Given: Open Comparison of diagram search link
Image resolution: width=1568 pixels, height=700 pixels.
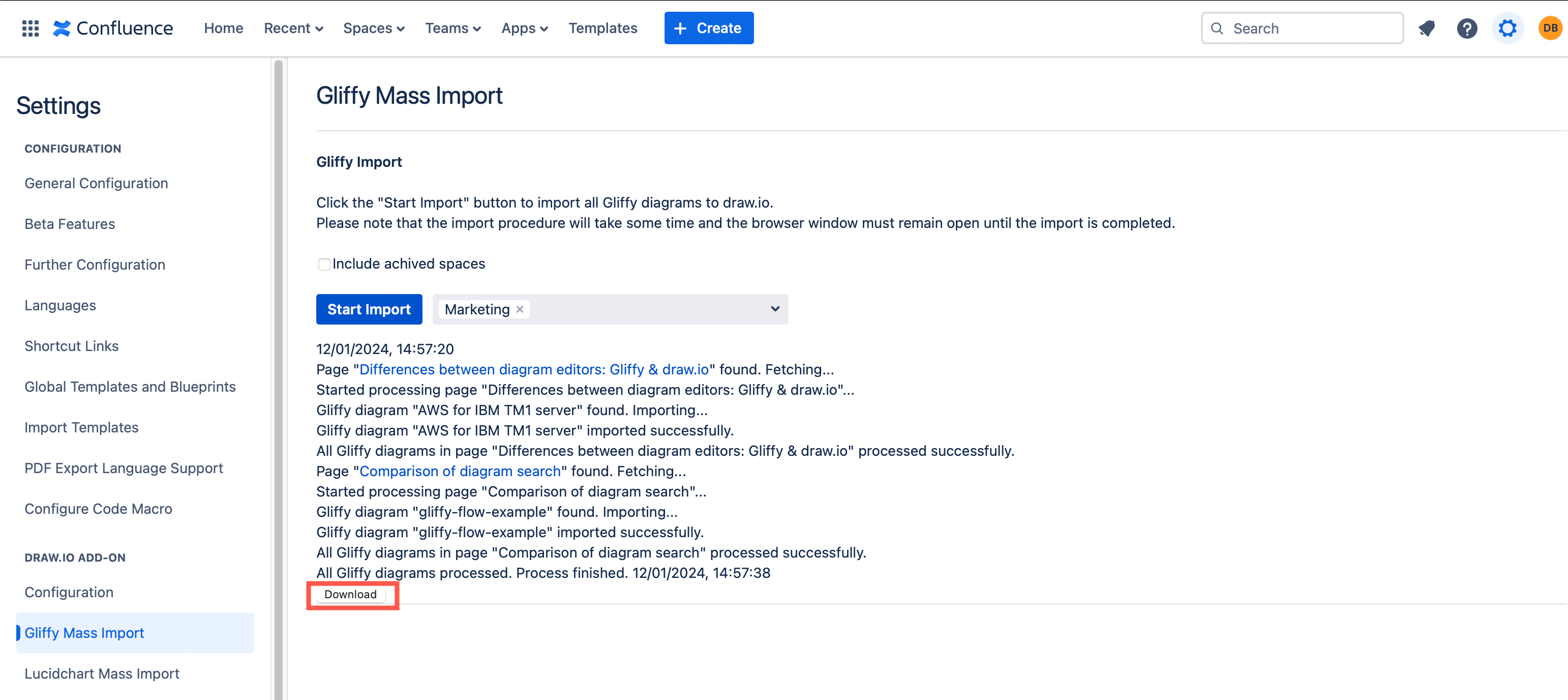Looking at the screenshot, I should pyautogui.click(x=460, y=471).
